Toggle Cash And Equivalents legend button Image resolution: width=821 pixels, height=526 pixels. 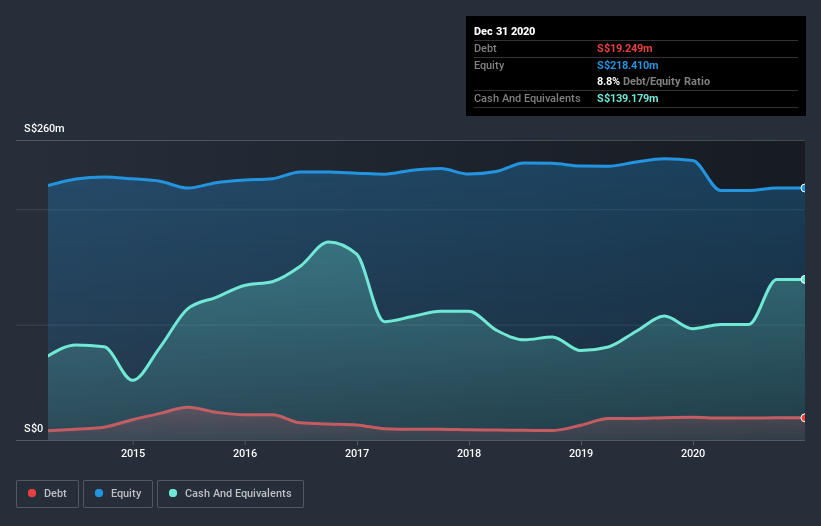point(230,494)
